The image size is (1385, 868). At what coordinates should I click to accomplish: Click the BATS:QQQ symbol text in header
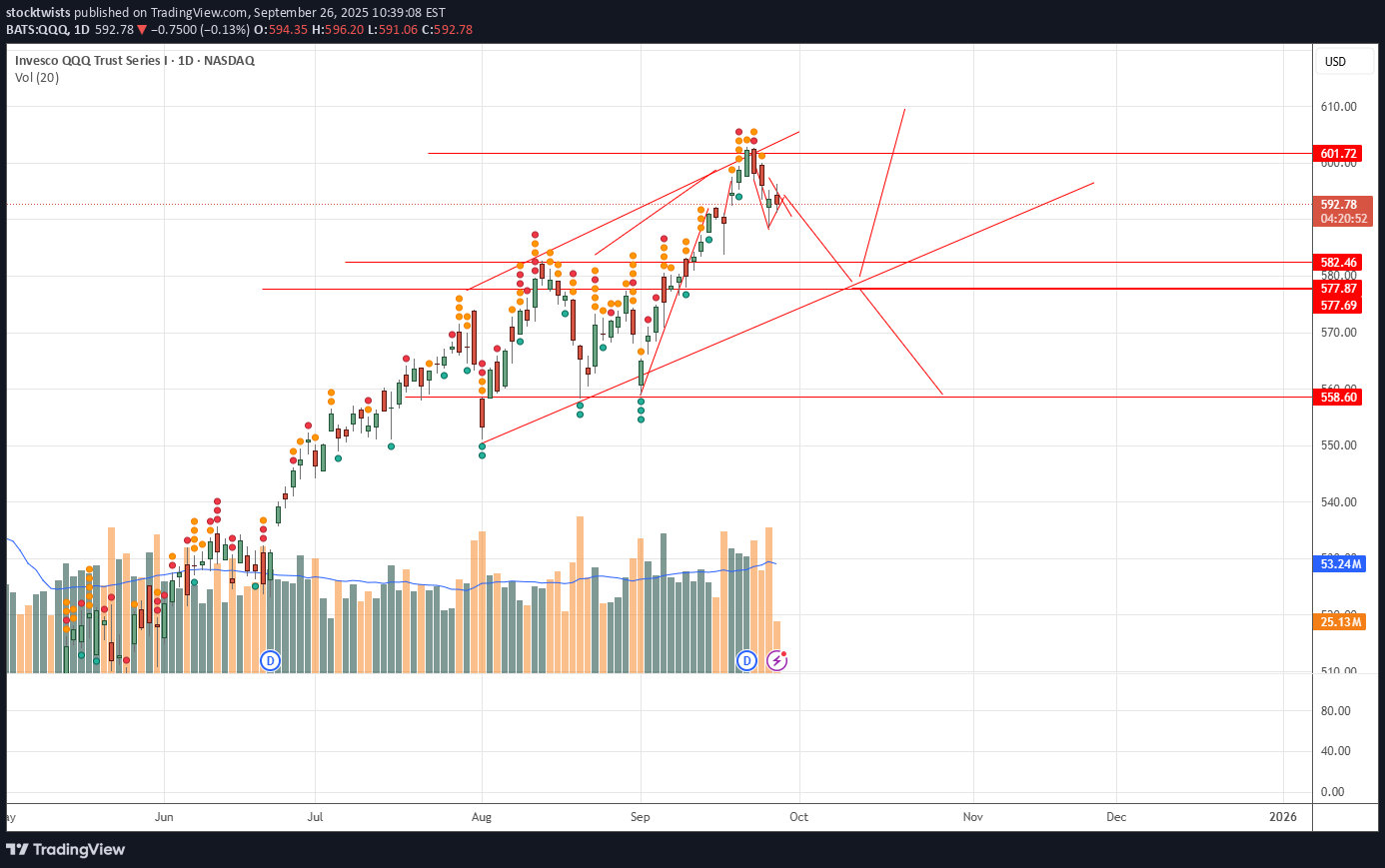click(37, 30)
